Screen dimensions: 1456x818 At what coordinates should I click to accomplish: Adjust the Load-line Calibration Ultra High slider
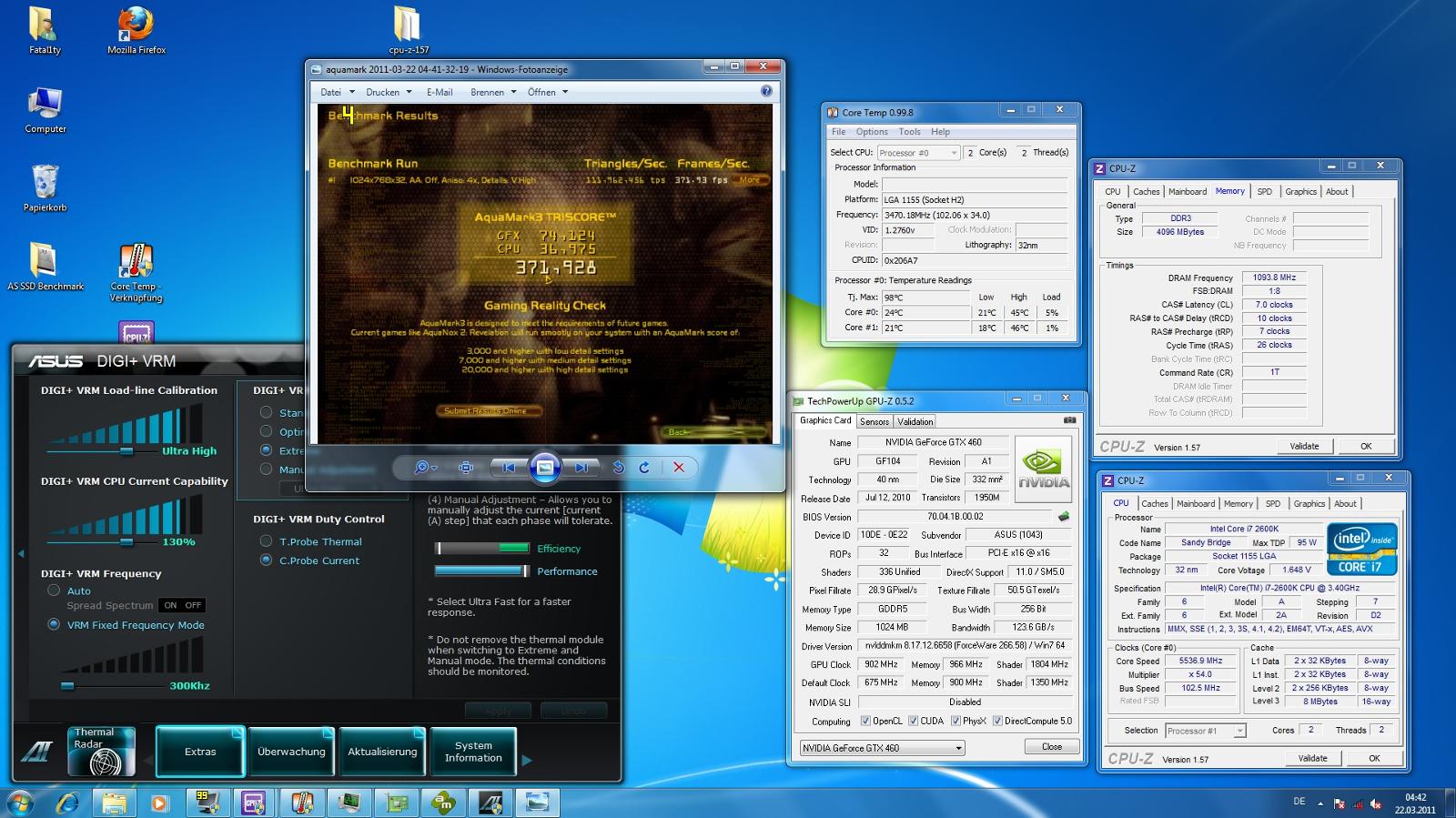[x=126, y=450]
